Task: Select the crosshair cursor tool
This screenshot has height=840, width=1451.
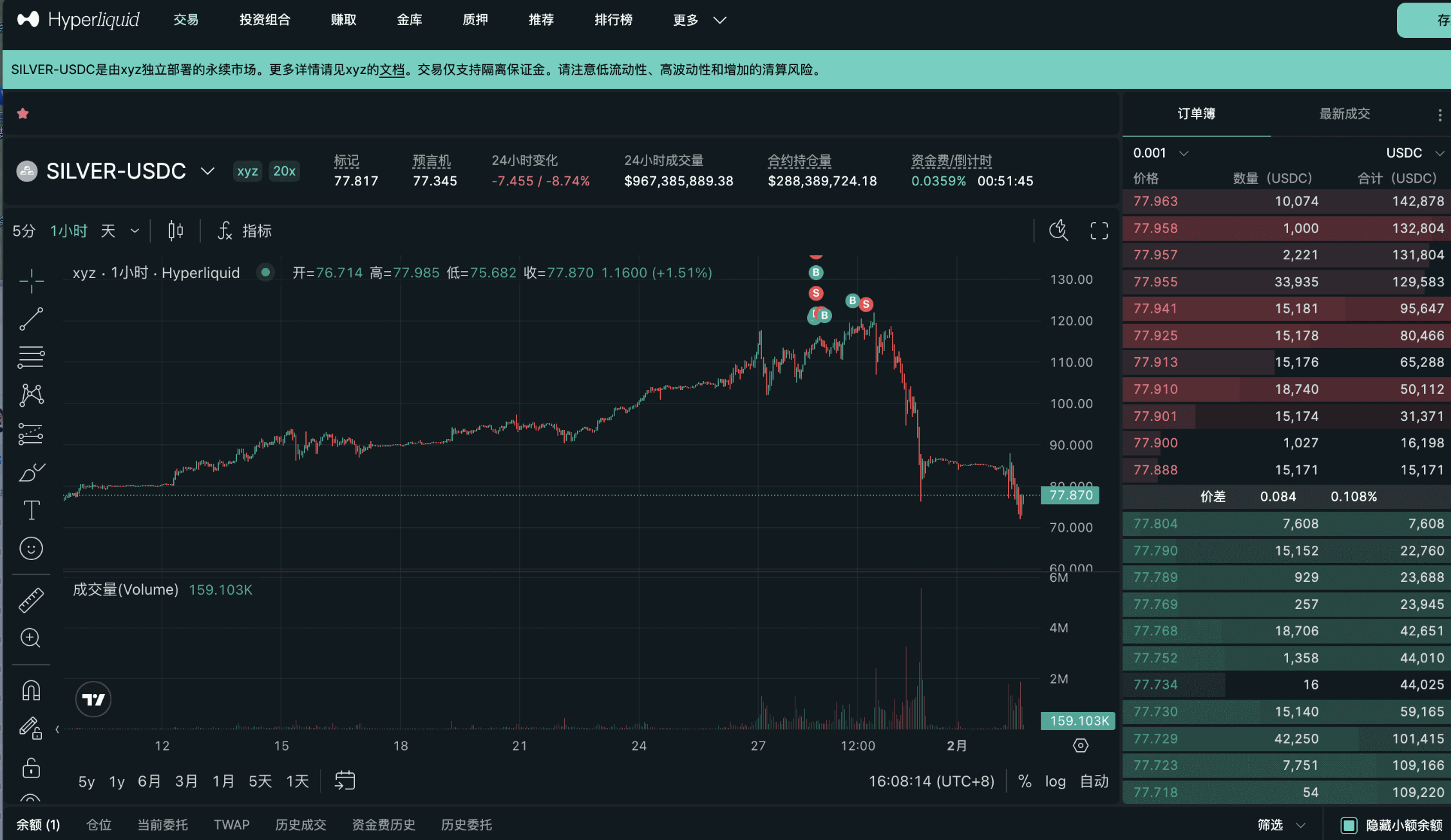Action: (31, 281)
